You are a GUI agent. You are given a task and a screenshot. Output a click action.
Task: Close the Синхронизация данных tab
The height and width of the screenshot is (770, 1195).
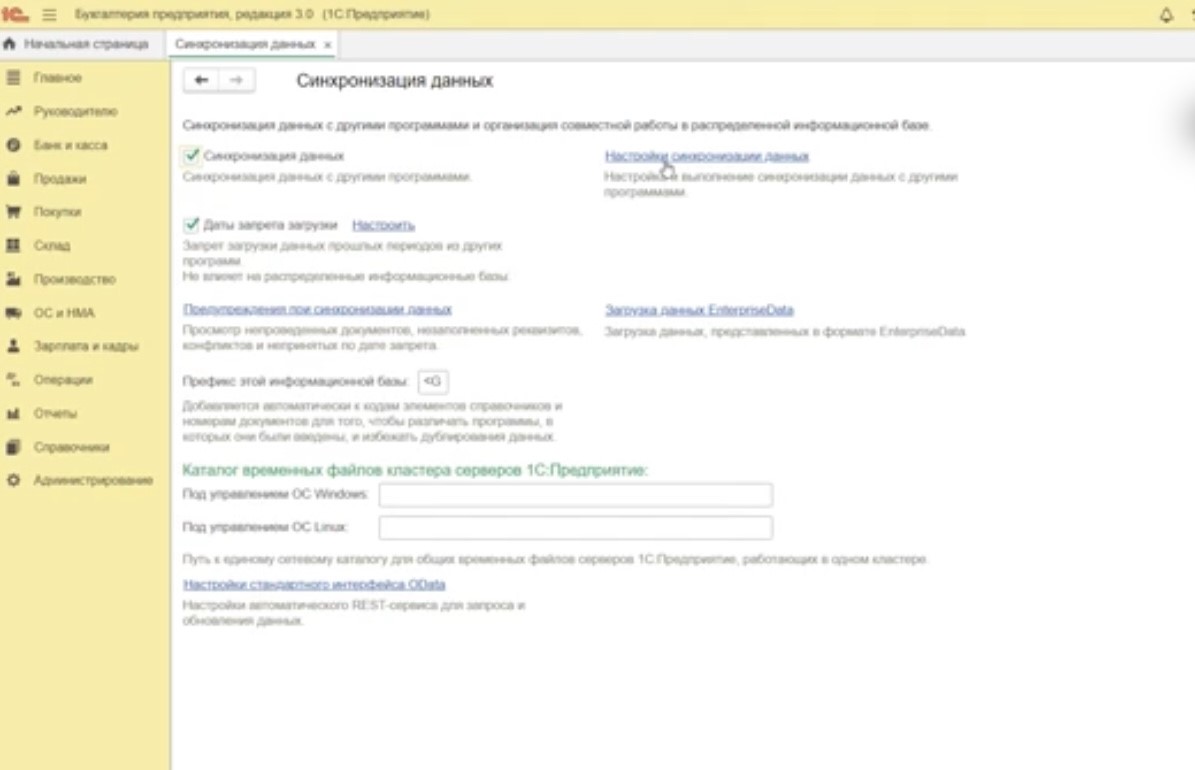coord(328,45)
